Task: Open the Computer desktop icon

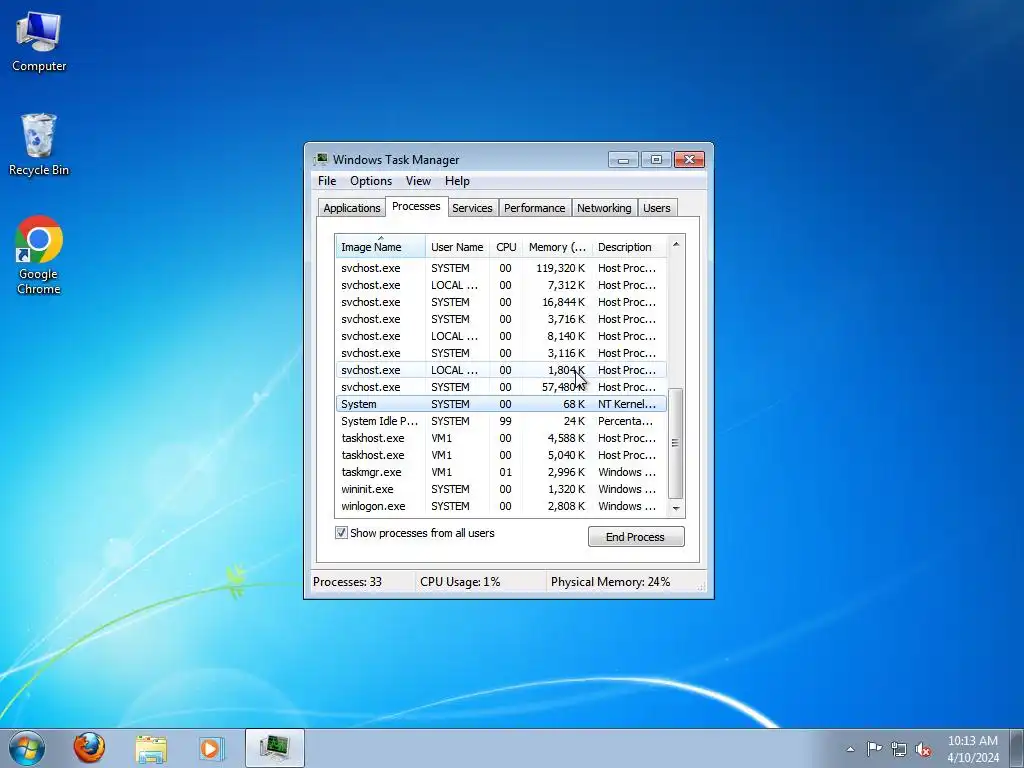Action: [39, 42]
